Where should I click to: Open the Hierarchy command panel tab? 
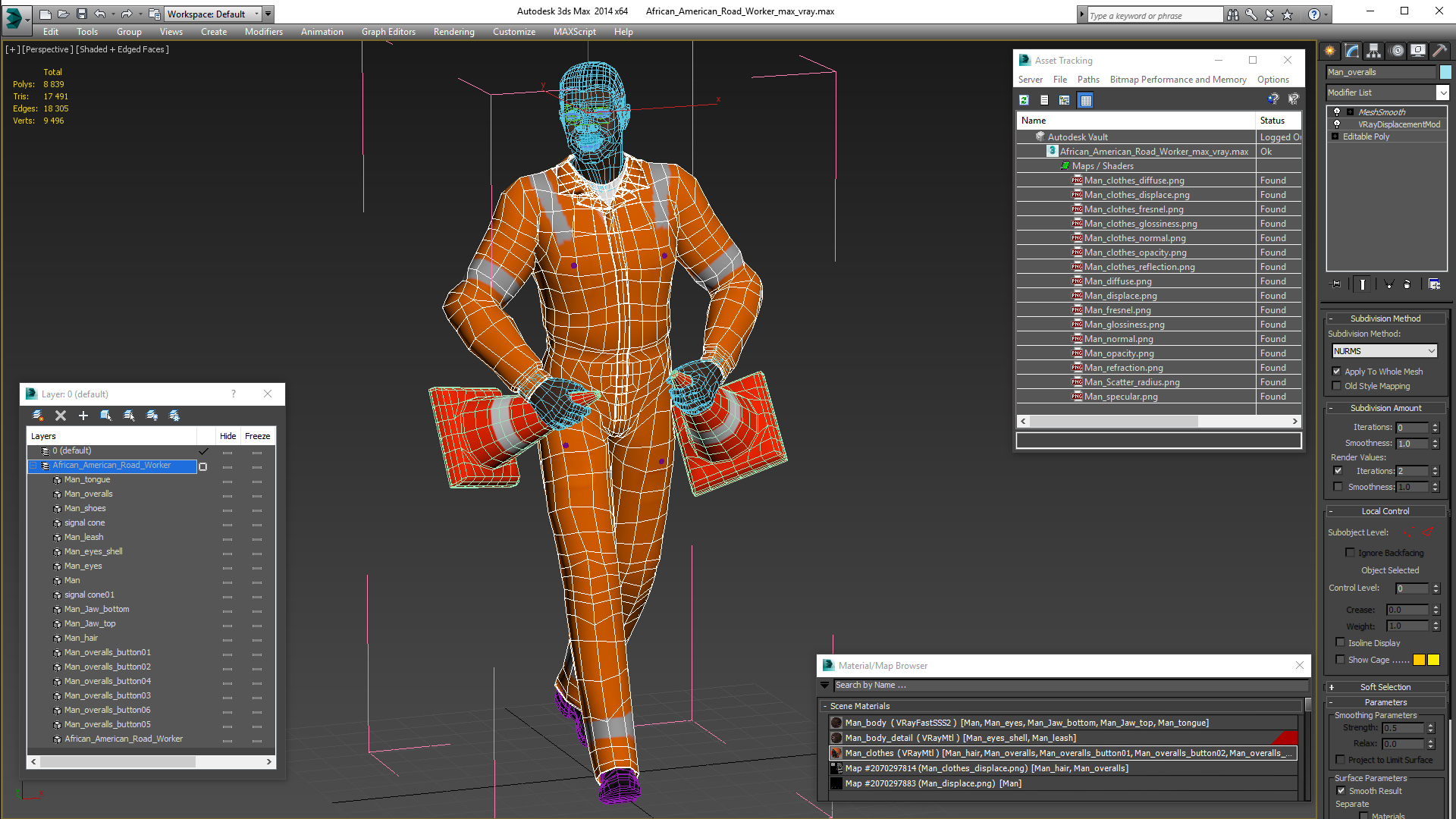click(x=1374, y=51)
